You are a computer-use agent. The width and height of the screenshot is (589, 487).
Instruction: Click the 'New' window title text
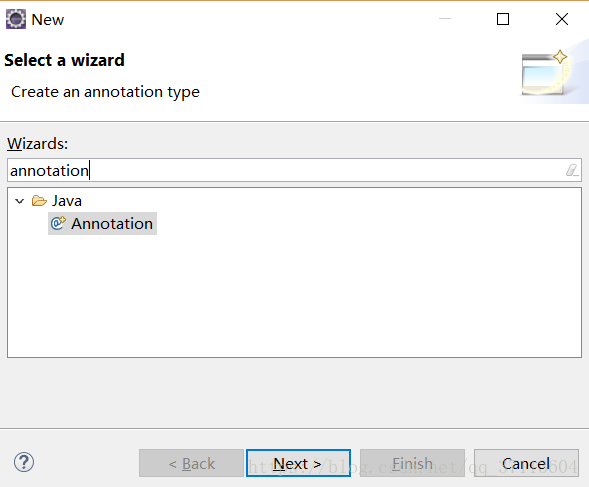48,20
